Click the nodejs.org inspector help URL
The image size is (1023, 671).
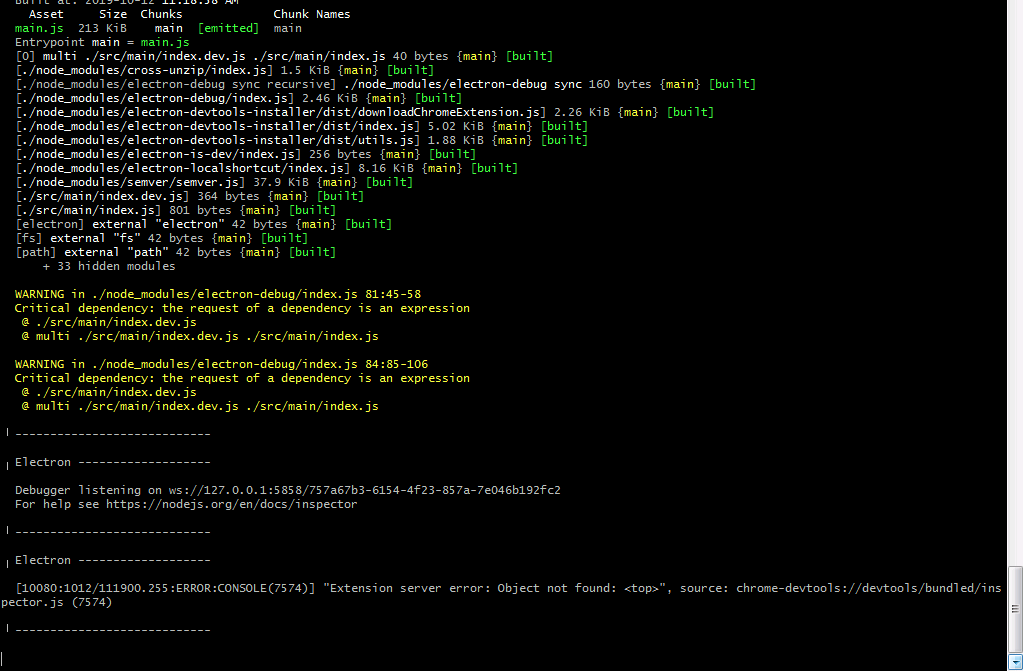231,505
